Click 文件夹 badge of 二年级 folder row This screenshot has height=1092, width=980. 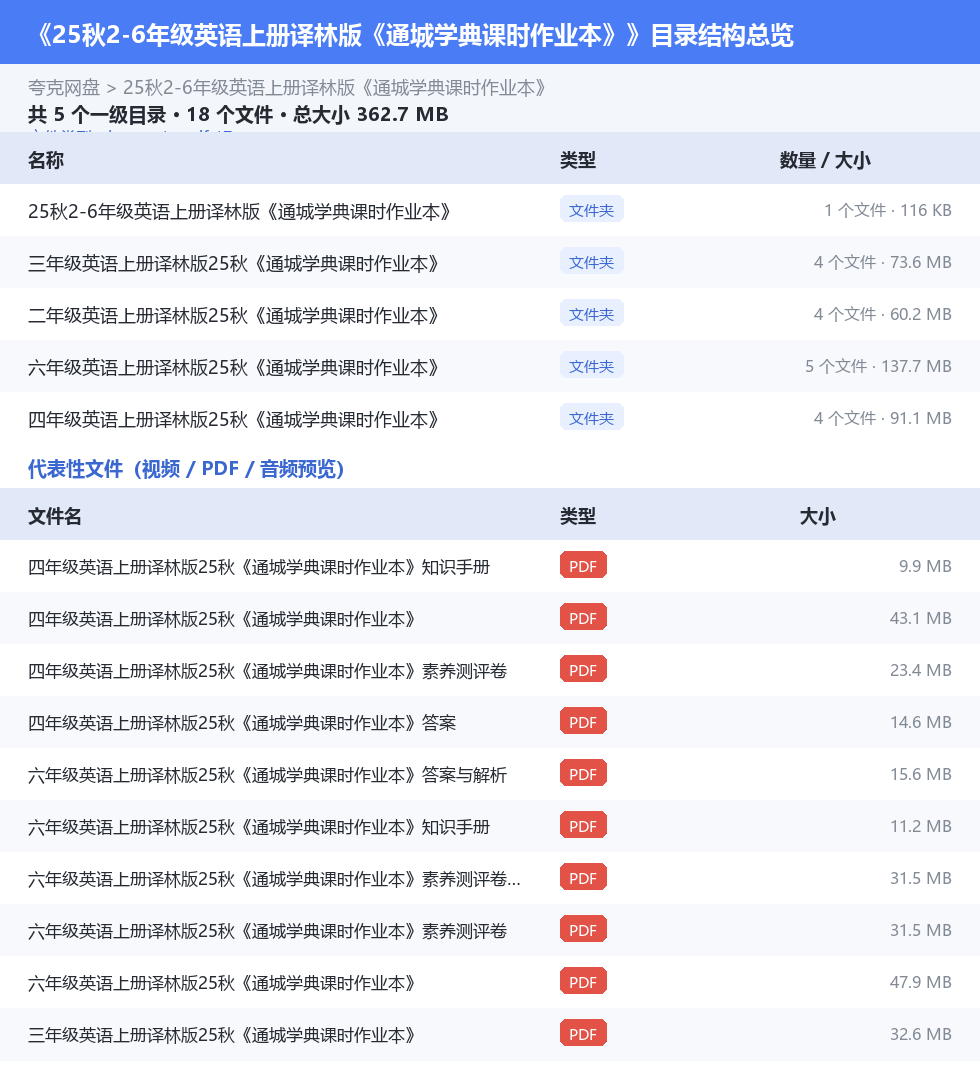pos(591,314)
